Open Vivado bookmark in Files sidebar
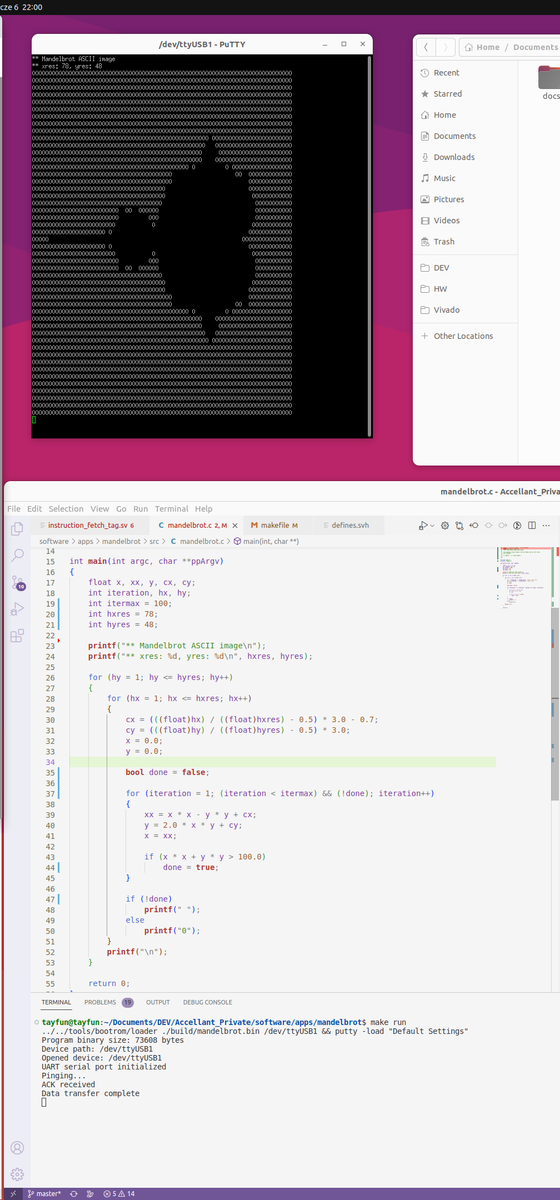This screenshot has width=560, height=1200. tap(466, 310)
